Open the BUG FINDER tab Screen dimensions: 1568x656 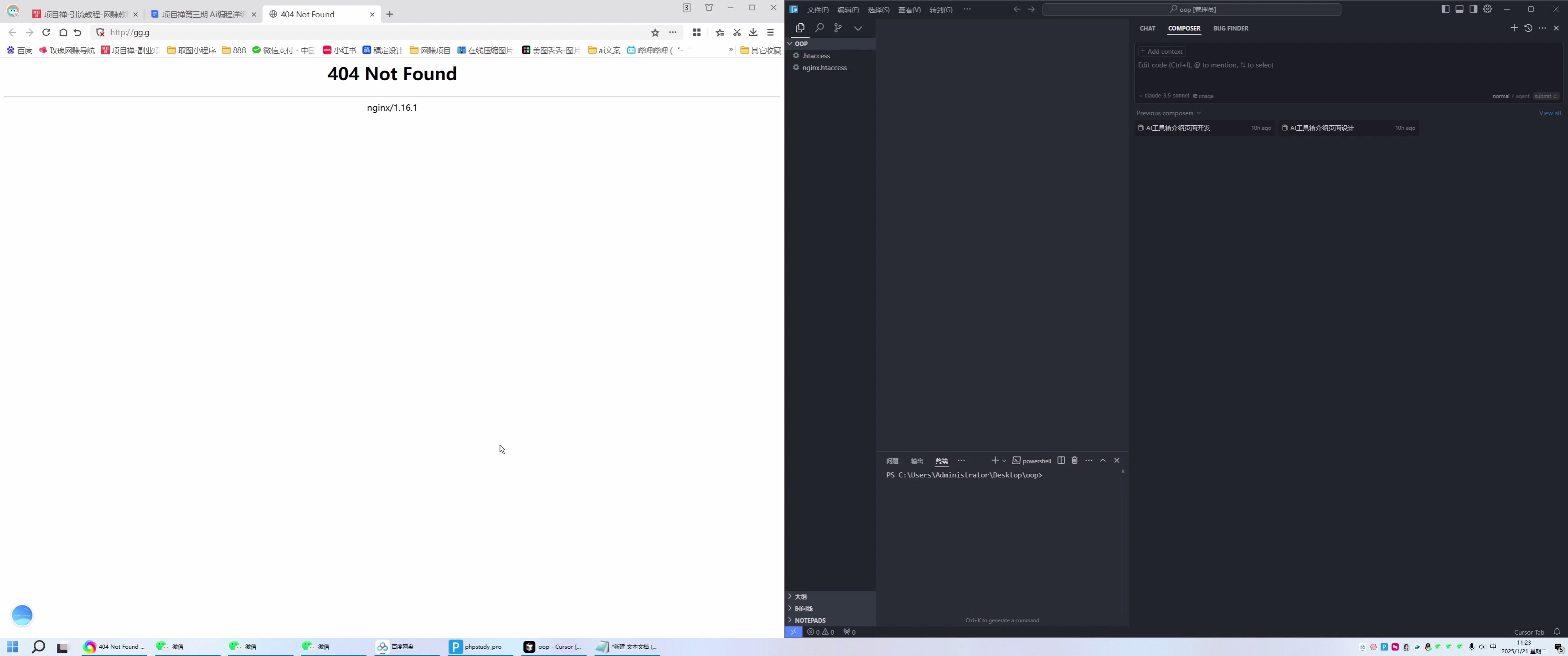1231,28
